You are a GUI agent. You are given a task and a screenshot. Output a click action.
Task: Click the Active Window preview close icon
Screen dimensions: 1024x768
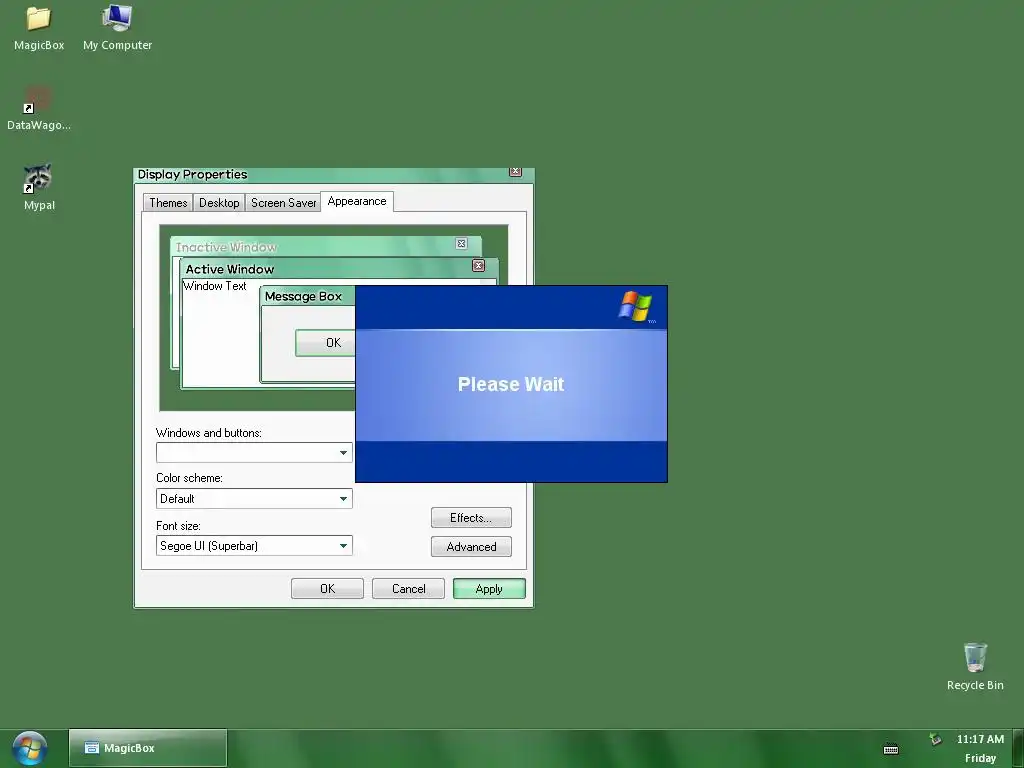478,266
